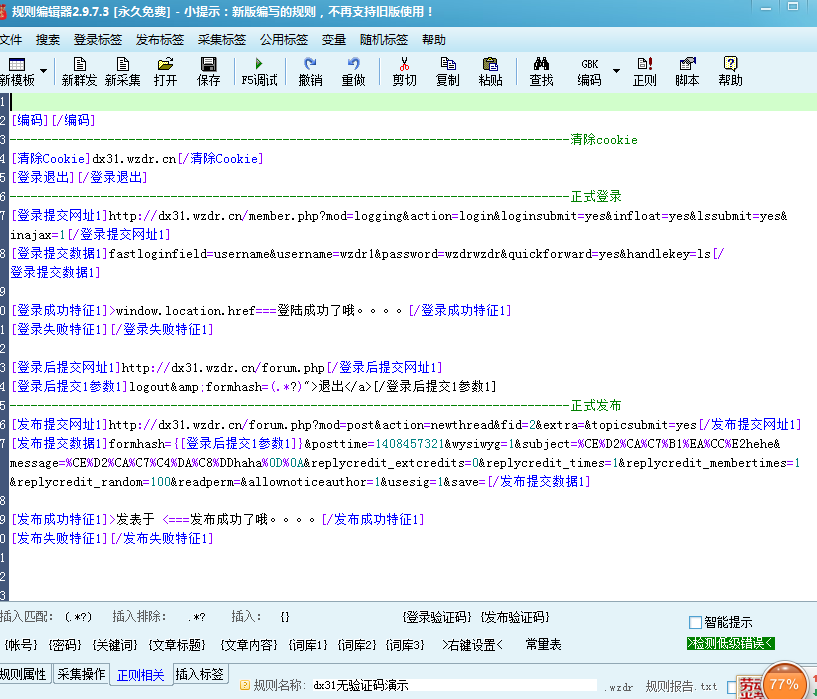817x699 pixels.
Task: Click the 新采集 toolbar icon
Action: [x=123, y=71]
